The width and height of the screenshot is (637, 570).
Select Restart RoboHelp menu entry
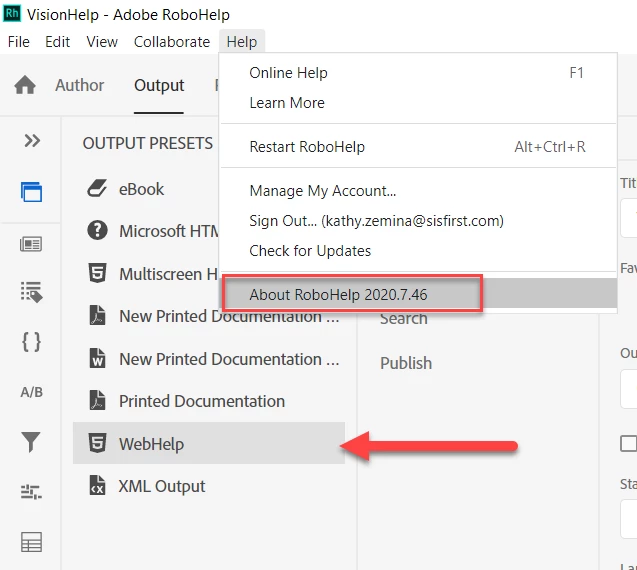click(418, 147)
